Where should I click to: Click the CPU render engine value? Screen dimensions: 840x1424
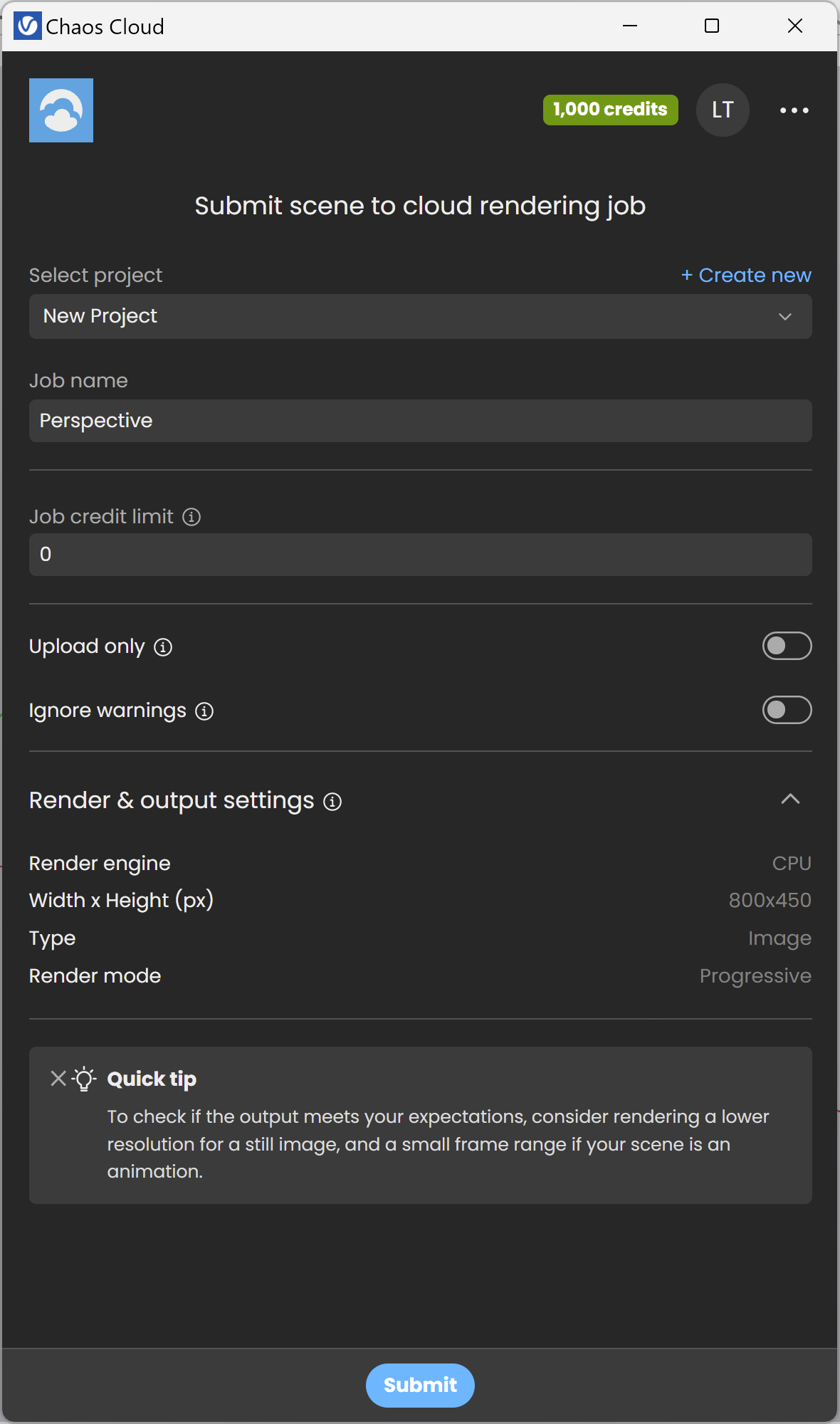[x=792, y=863]
